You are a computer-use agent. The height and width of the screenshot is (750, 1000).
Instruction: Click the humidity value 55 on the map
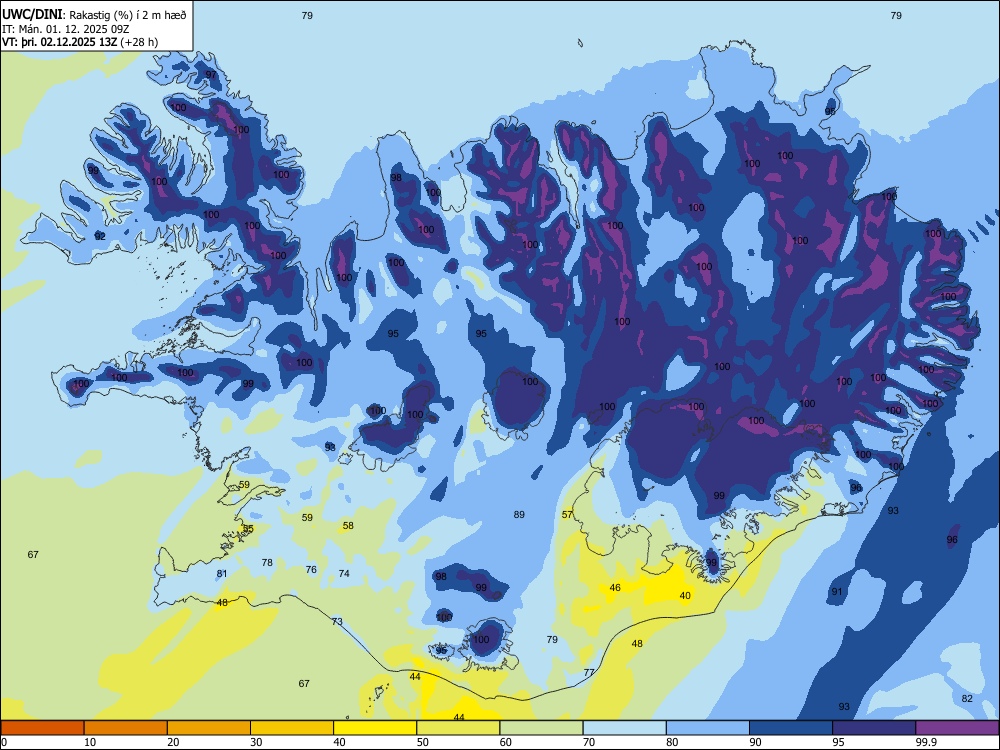(x=248, y=529)
